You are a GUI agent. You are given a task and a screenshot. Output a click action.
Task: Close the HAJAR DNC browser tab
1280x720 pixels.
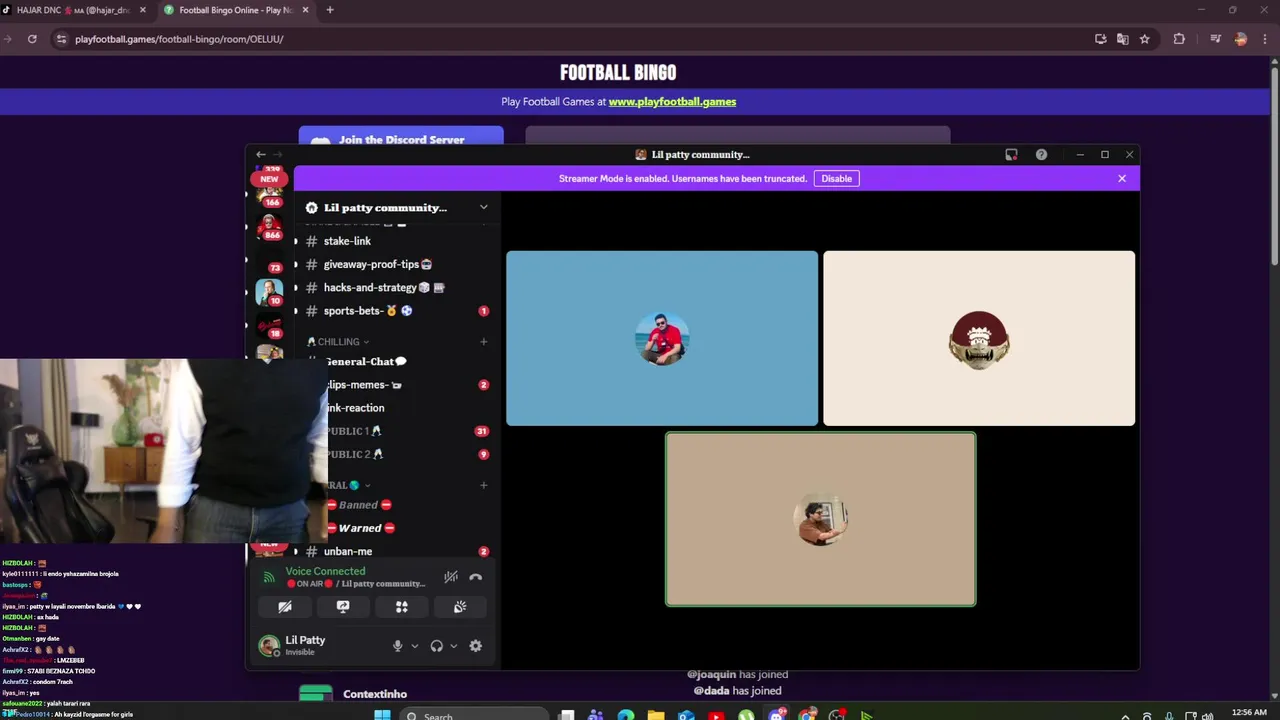(x=142, y=10)
